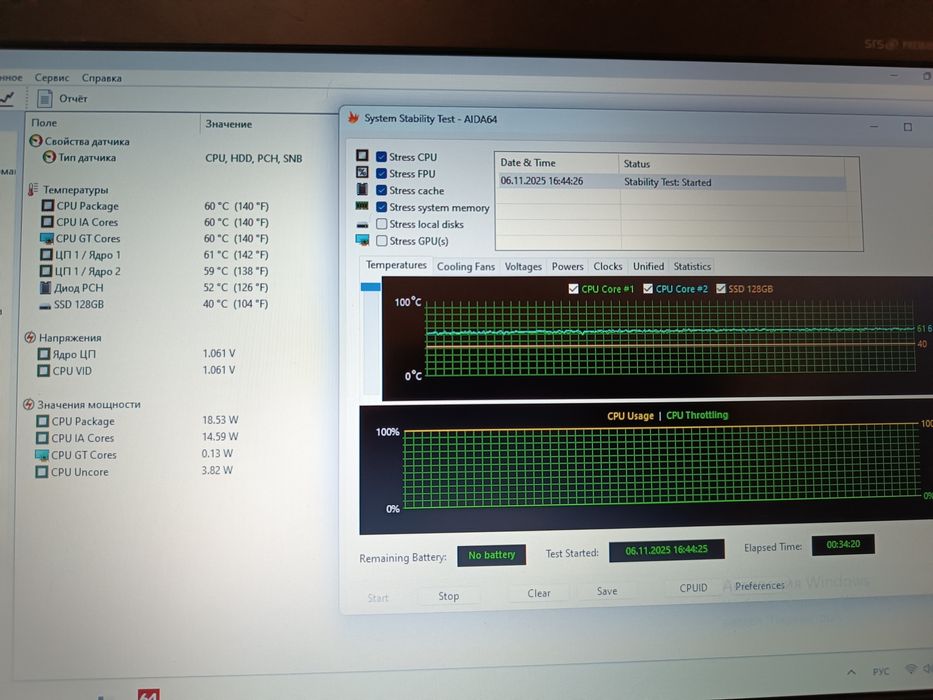This screenshot has width=933, height=700.
Task: Click the ЦП 1 / Ядро 2 icon
Action: (x=46, y=271)
